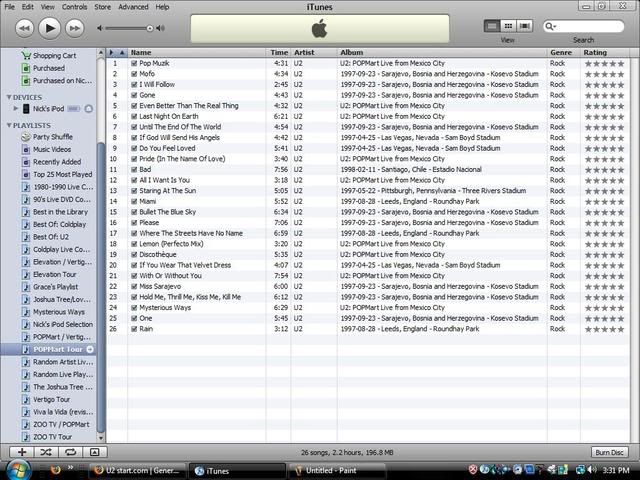The width and height of the screenshot is (640, 480).
Task: Collapse the PLAYLISTS section
Action: click(9, 125)
